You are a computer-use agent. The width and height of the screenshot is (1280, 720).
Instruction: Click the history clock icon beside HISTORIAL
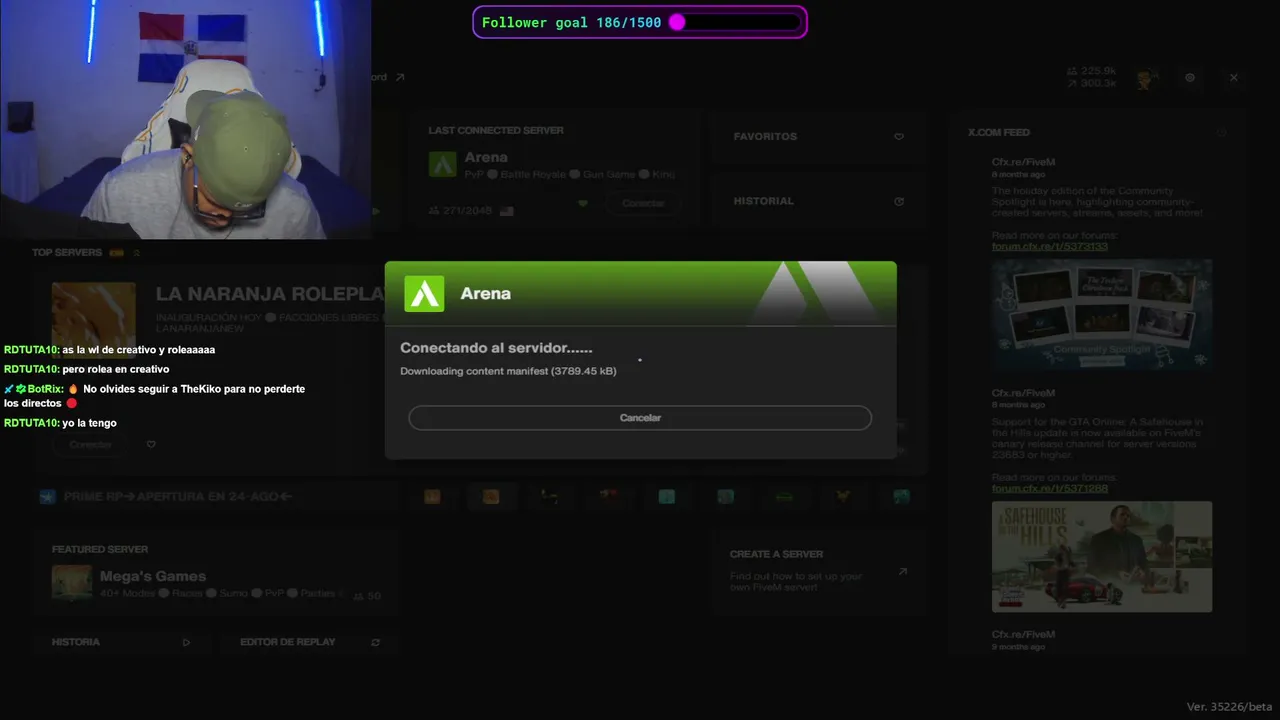coord(899,201)
